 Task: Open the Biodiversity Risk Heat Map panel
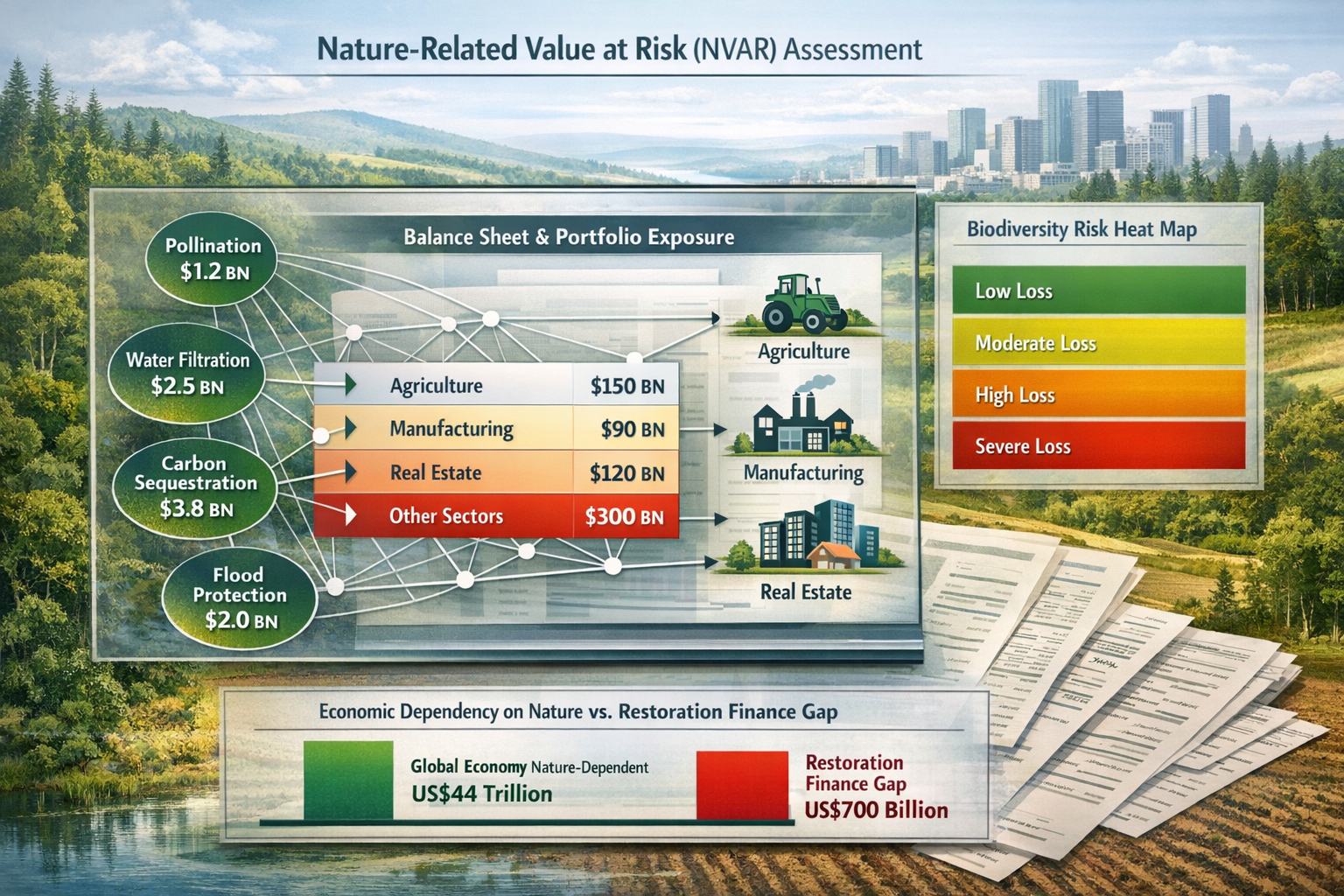pyautogui.click(x=1081, y=229)
